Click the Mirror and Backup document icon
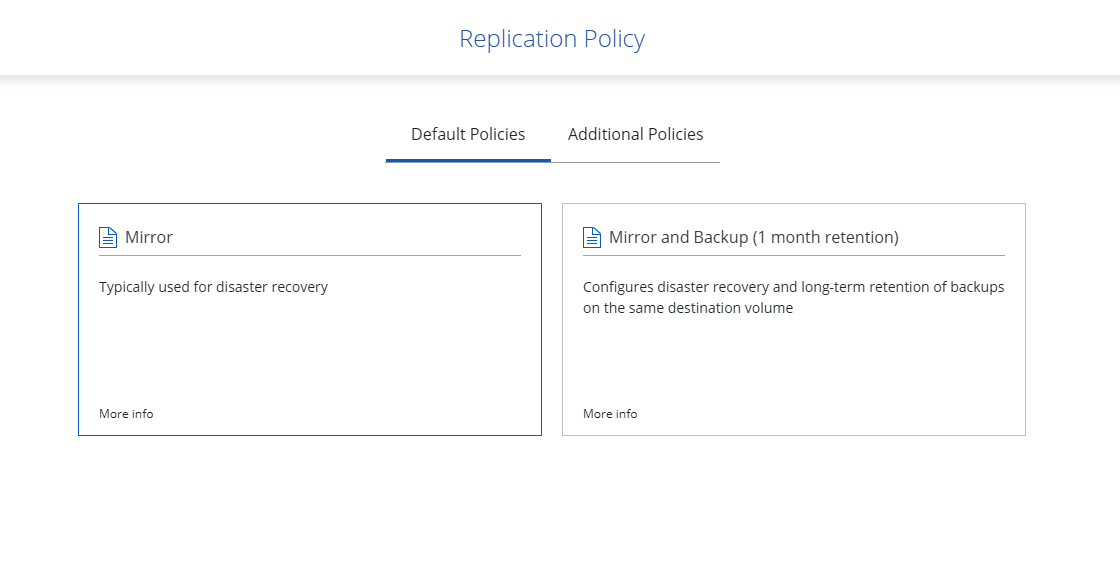 [x=592, y=238]
